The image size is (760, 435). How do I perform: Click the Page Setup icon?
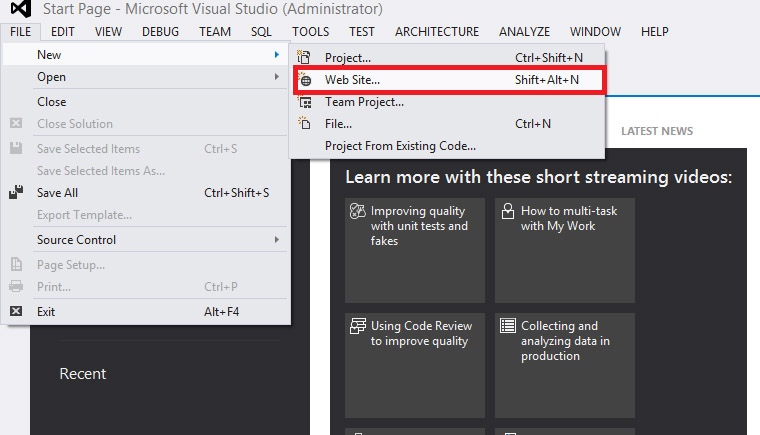click(16, 264)
